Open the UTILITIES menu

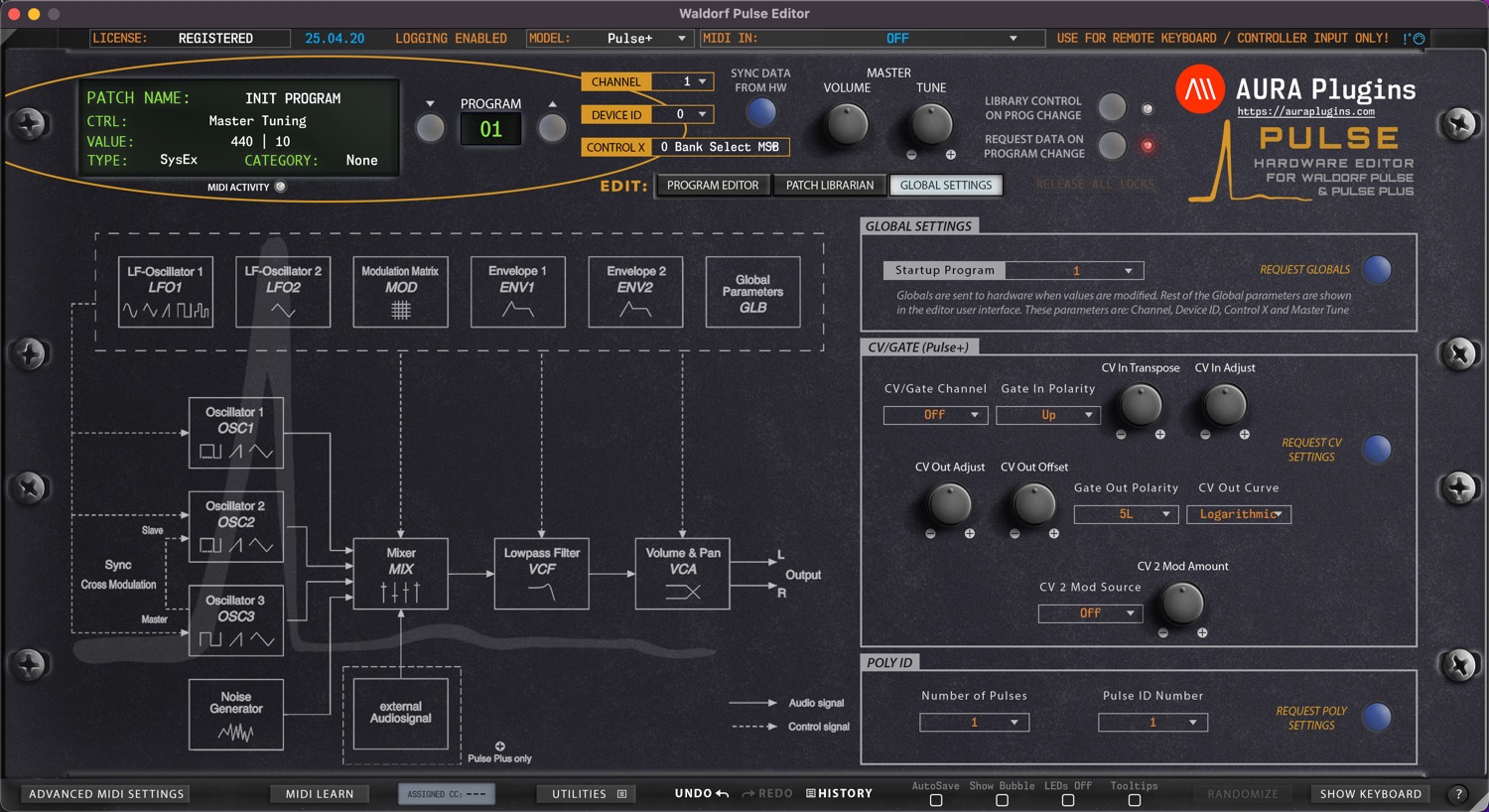[x=589, y=794]
